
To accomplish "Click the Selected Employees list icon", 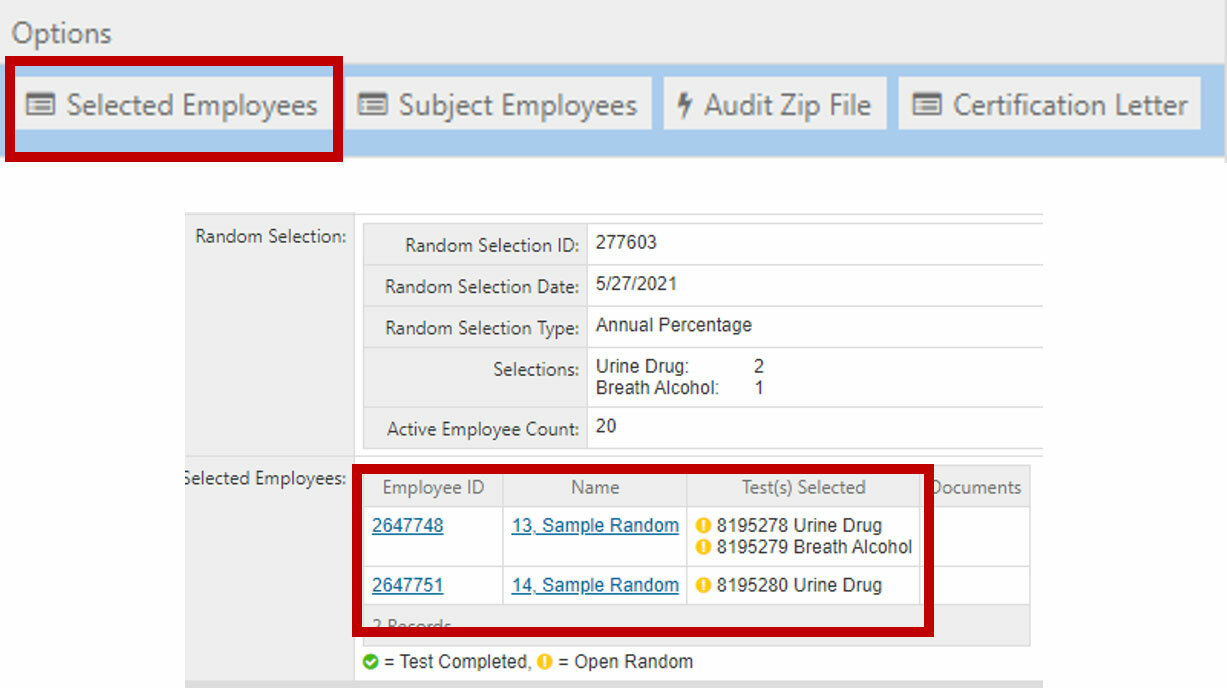I will click(x=40, y=105).
